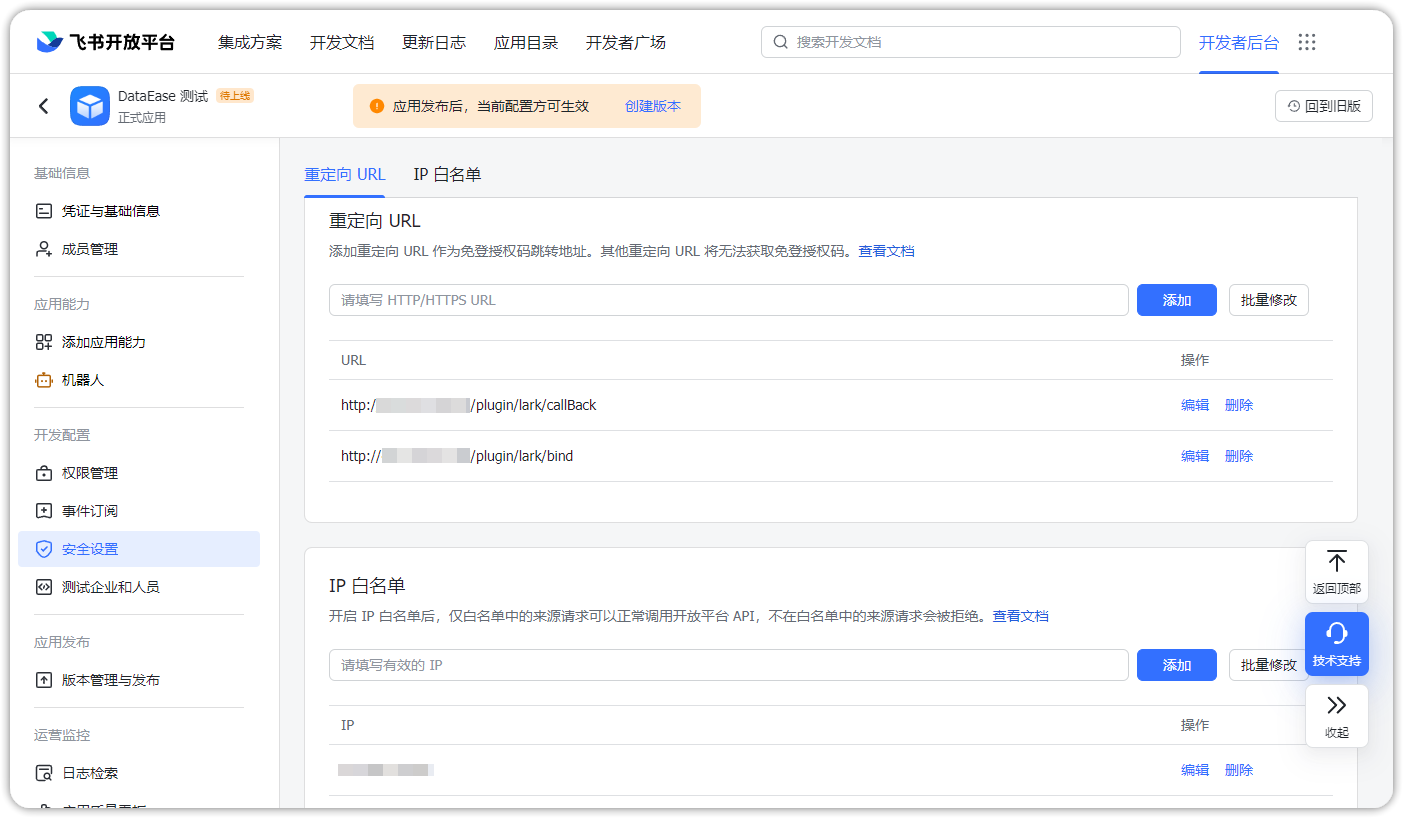
Task: Click the 创建版本 link in banner
Action: (653, 106)
